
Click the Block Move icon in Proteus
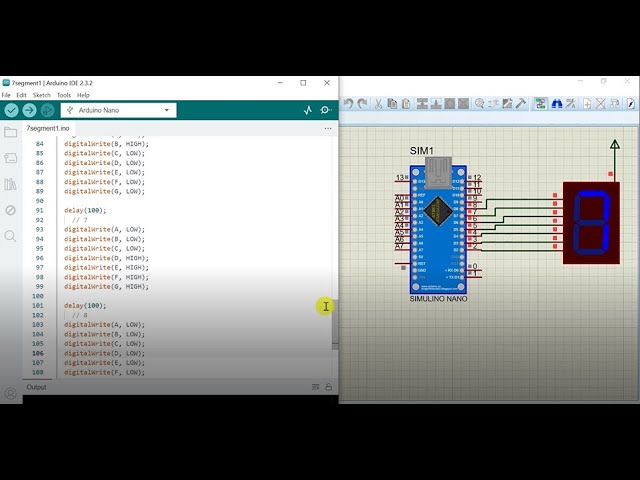[436, 104]
